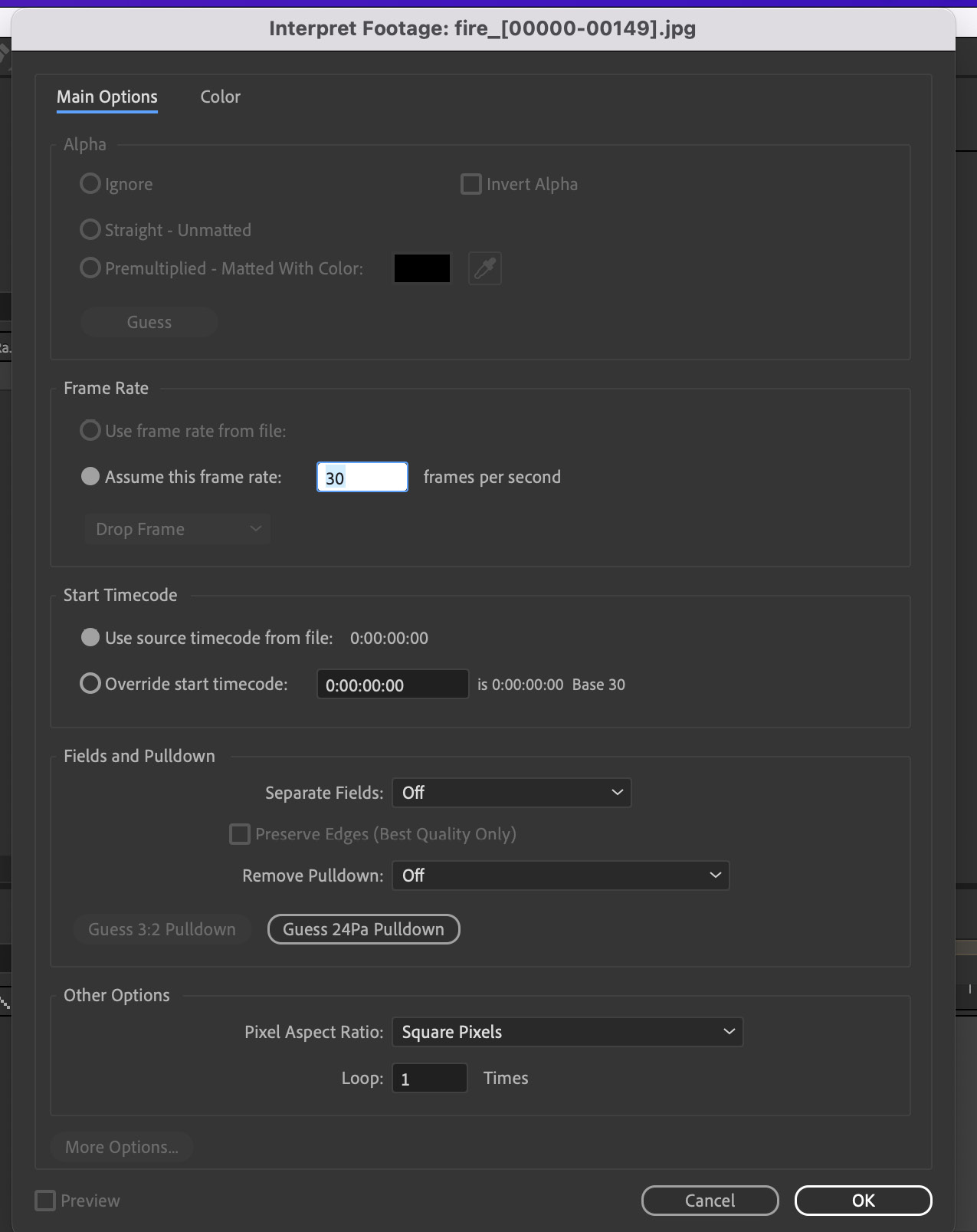
Task: Click the 'Other Options' section heading
Action: click(116, 995)
